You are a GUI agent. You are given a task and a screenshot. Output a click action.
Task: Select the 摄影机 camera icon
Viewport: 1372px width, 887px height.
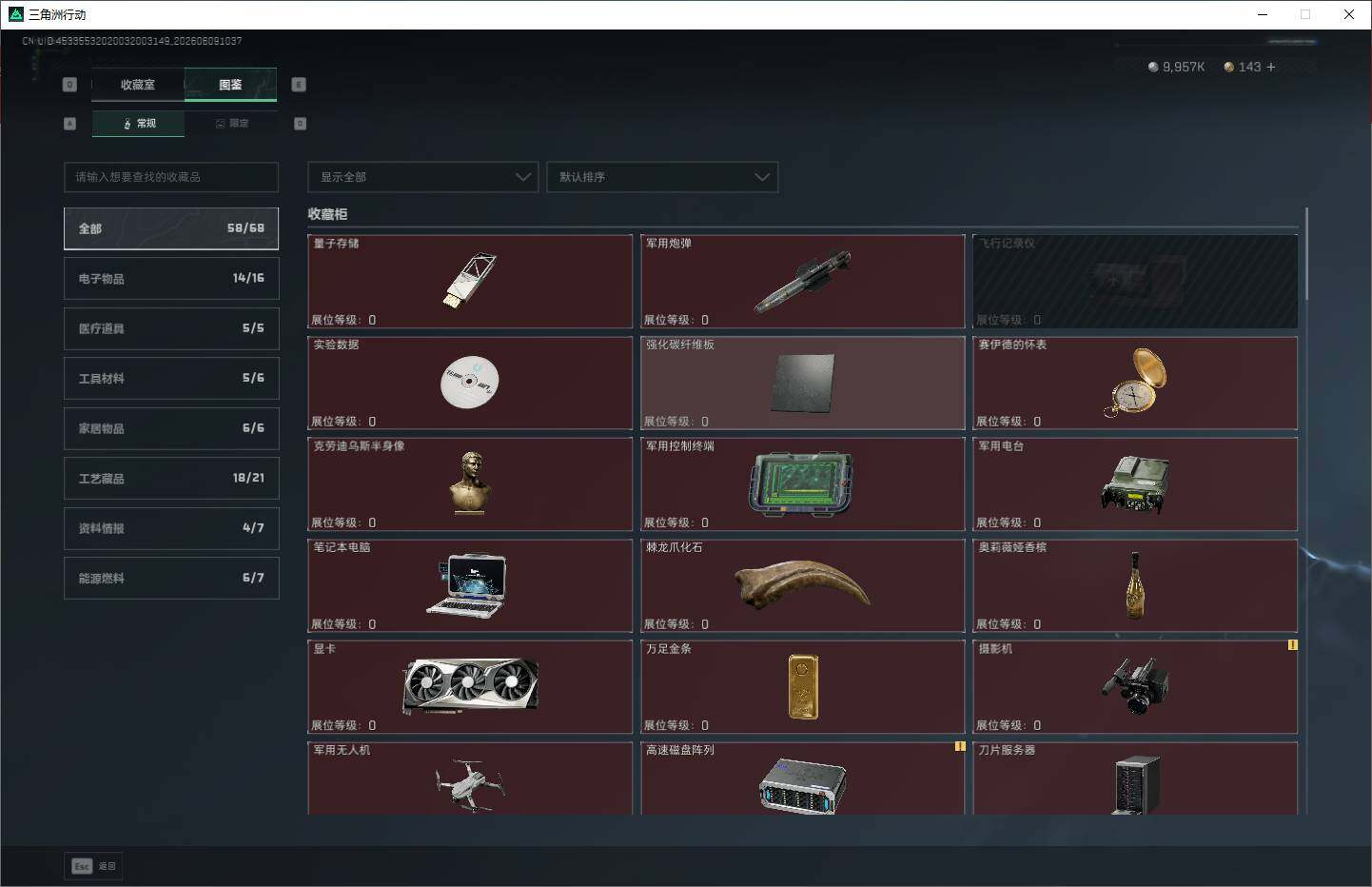[1135, 685]
